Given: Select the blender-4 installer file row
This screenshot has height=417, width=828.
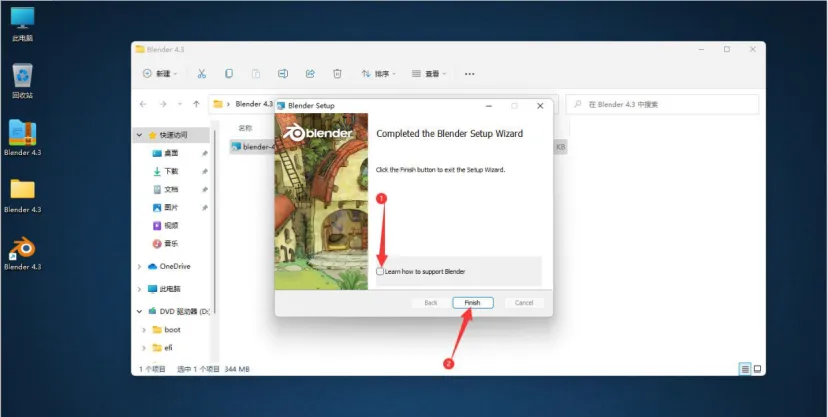Looking at the screenshot, I should [x=253, y=147].
